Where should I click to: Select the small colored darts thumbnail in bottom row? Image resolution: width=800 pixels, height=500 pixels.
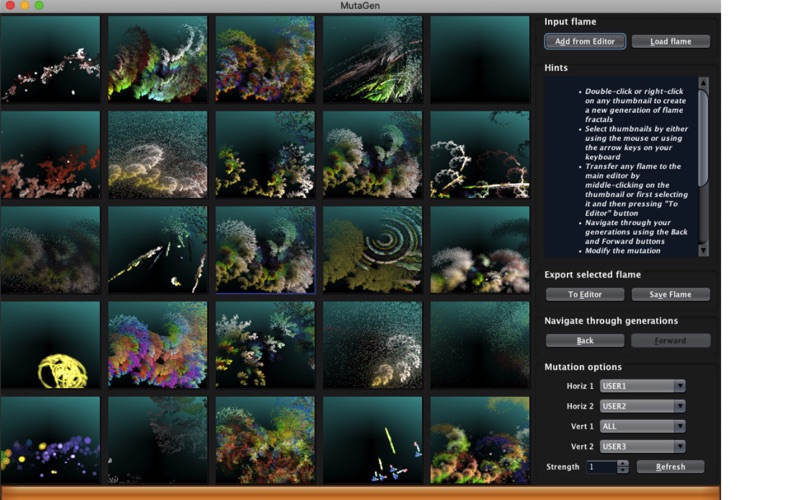372,440
